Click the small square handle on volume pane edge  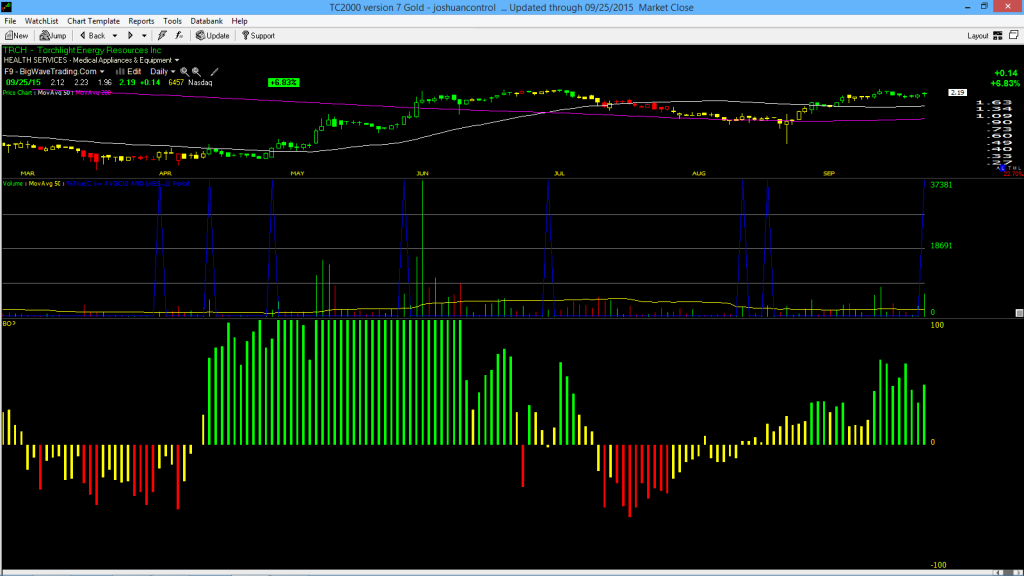(x=1019, y=313)
